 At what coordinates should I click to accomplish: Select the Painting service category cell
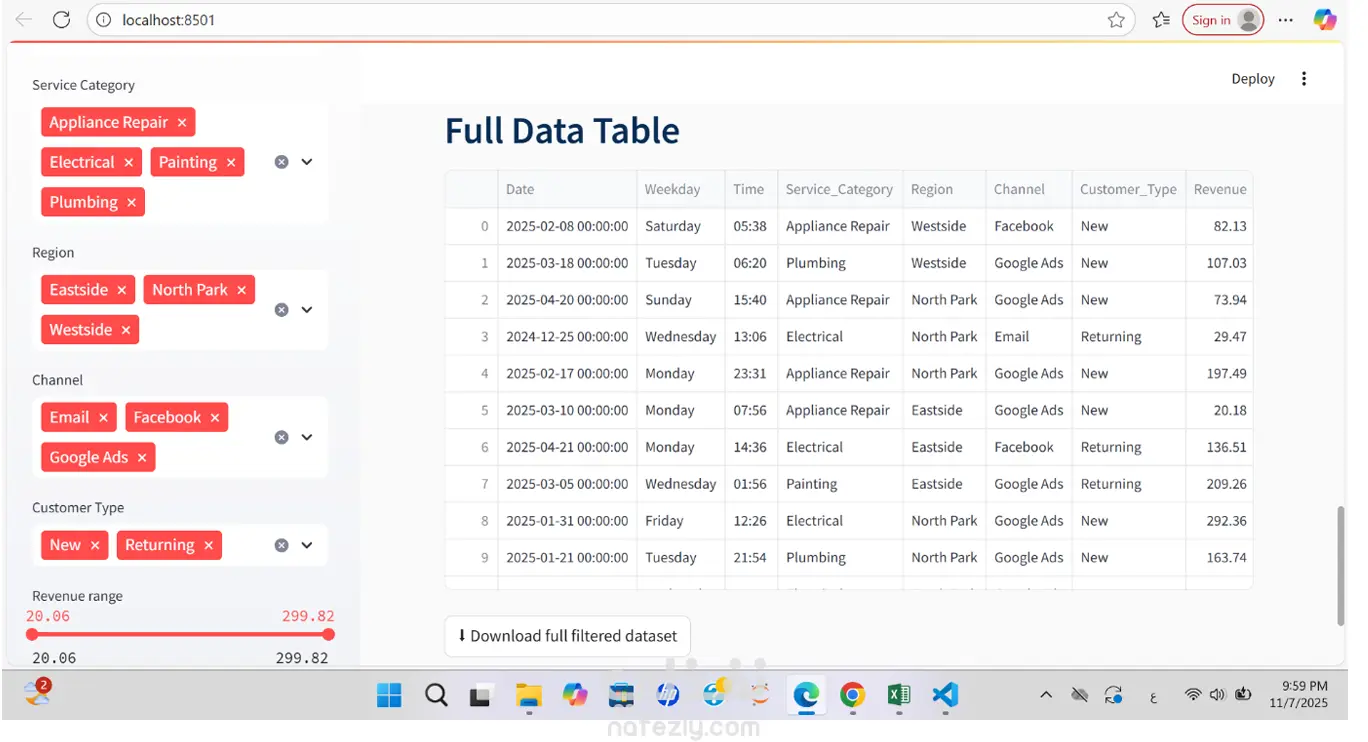[840, 484]
